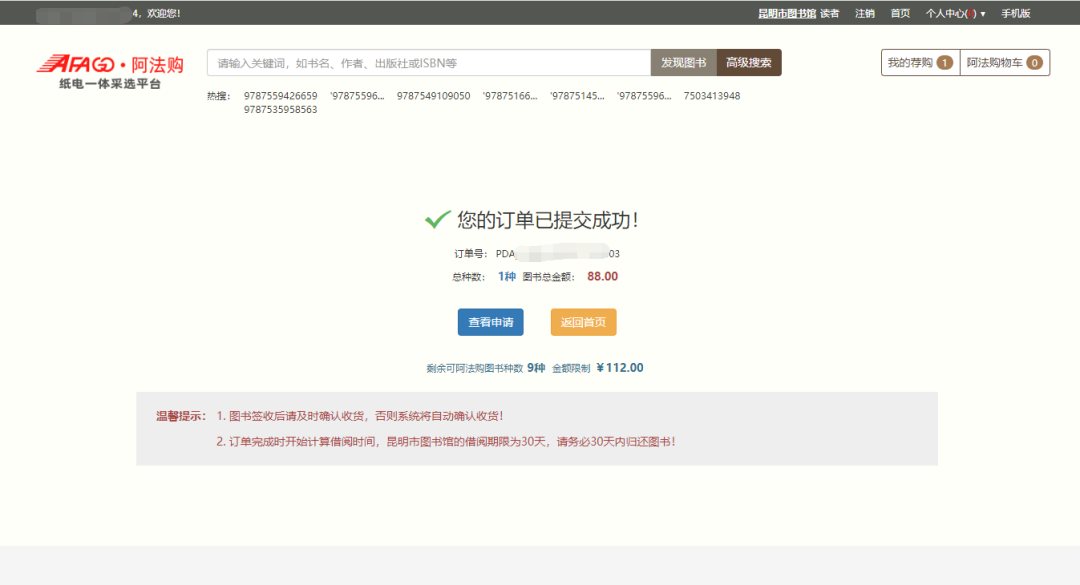1080x585 pixels.
Task: Switch to 手机版 mobile version
Action: tap(1015, 13)
